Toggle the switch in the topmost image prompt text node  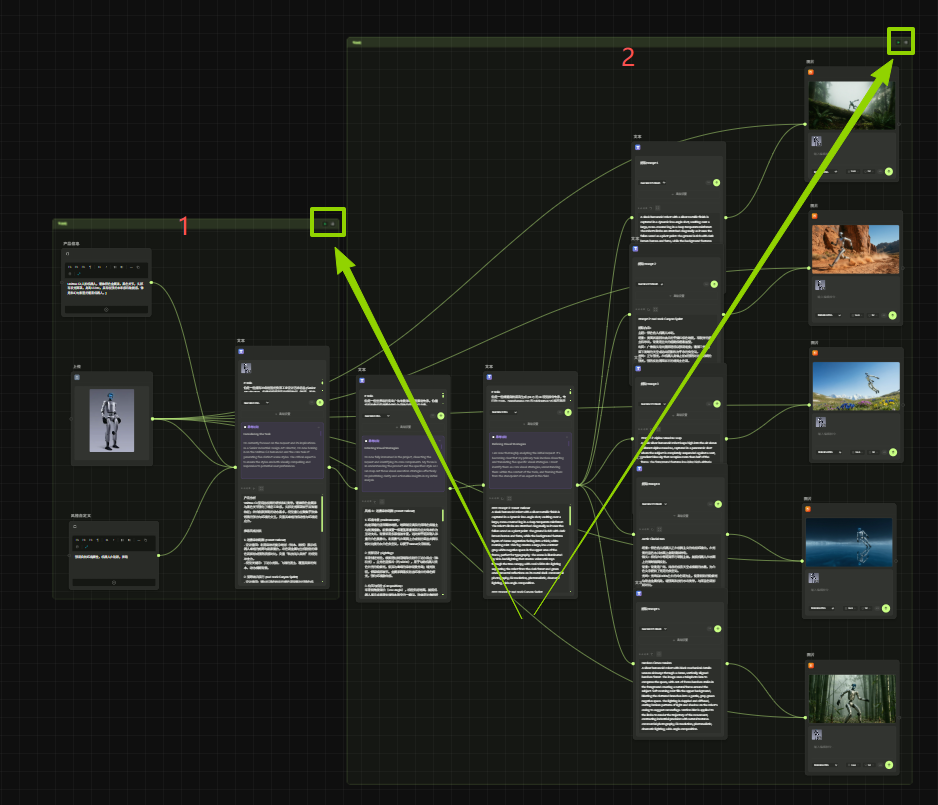[x=706, y=182]
